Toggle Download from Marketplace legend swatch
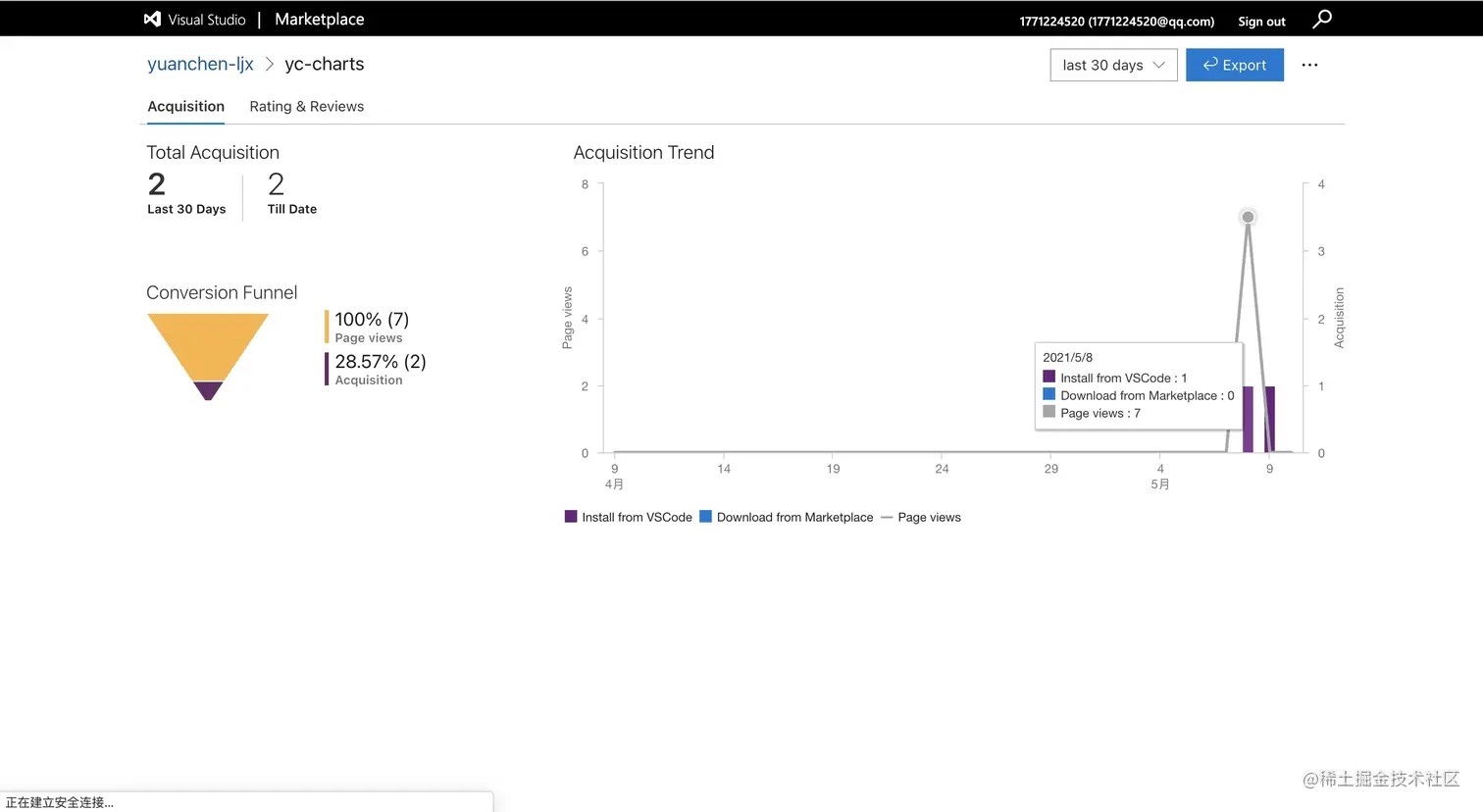This screenshot has height=812, width=1483. pos(705,516)
